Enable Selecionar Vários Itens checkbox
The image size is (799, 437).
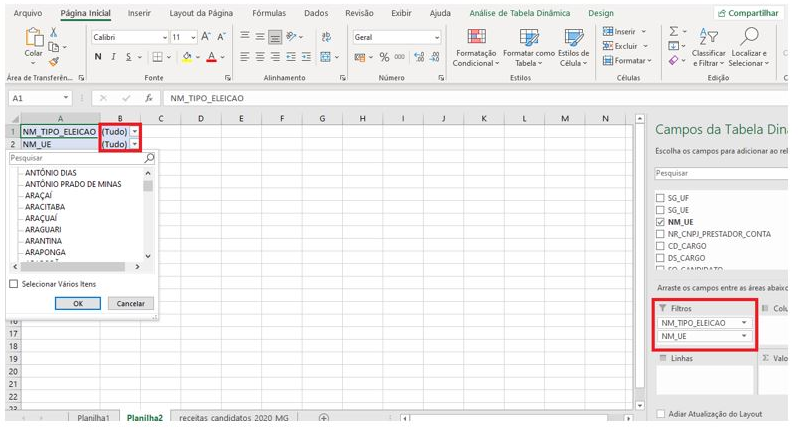point(13,284)
